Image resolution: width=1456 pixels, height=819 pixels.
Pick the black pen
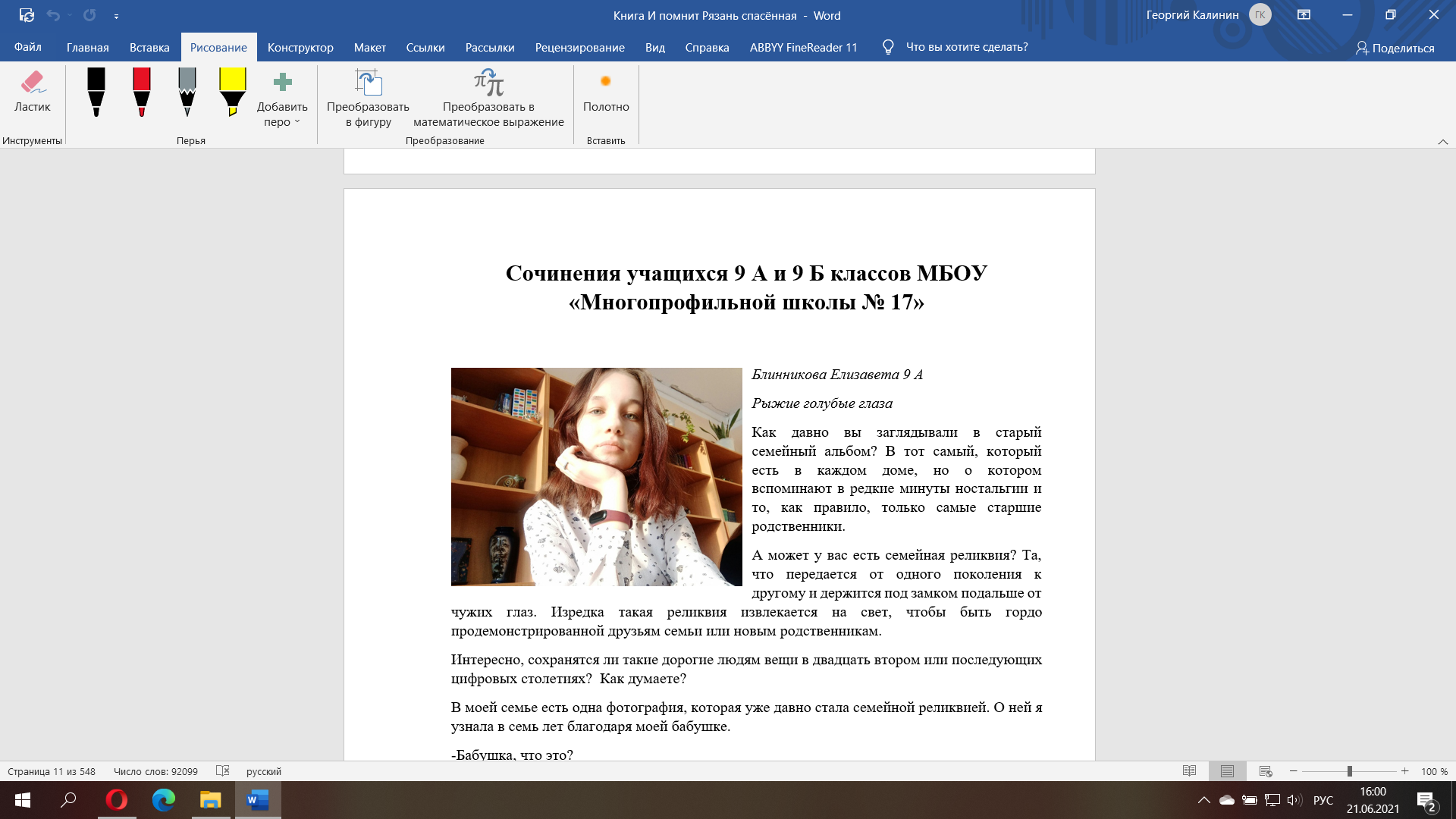click(96, 93)
